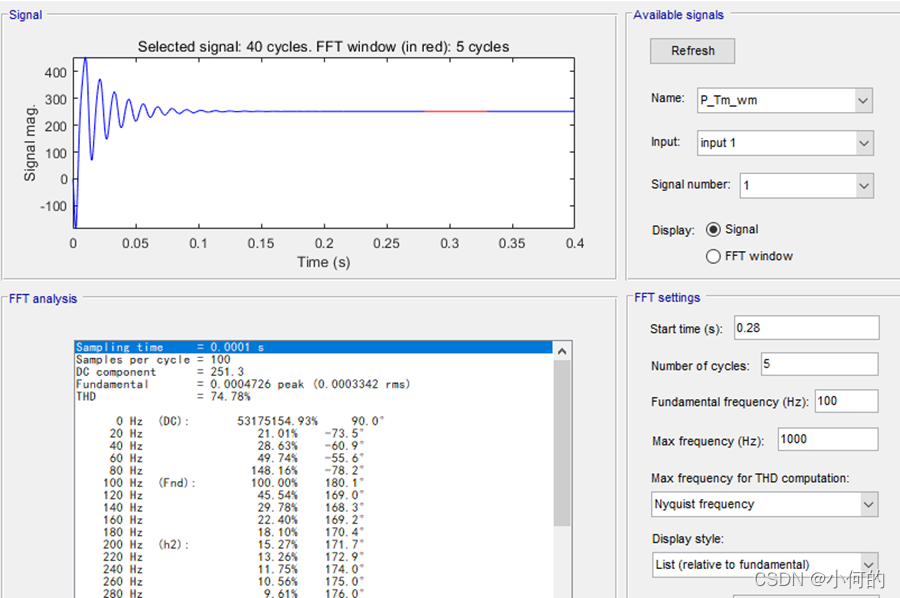Select the 260 Hz row

[x=314, y=581]
